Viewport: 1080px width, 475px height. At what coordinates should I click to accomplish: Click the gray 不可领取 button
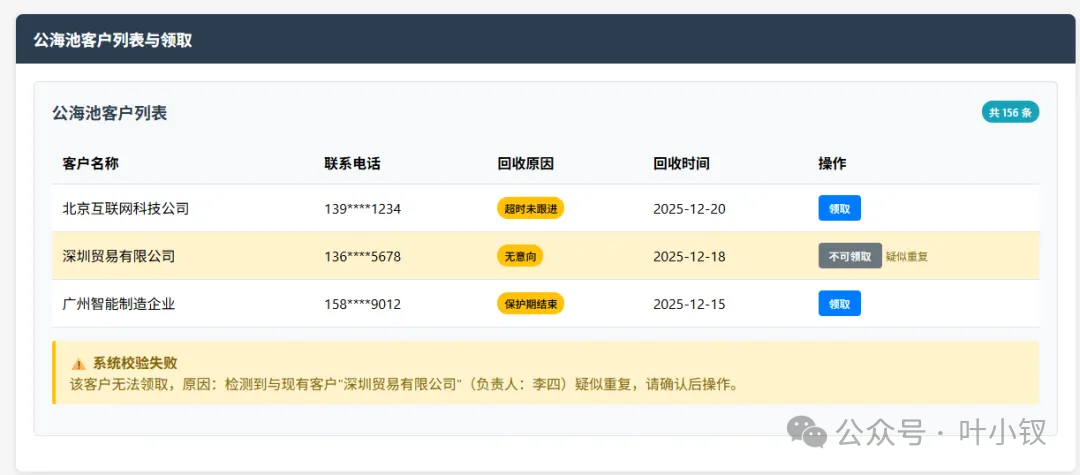(850, 256)
